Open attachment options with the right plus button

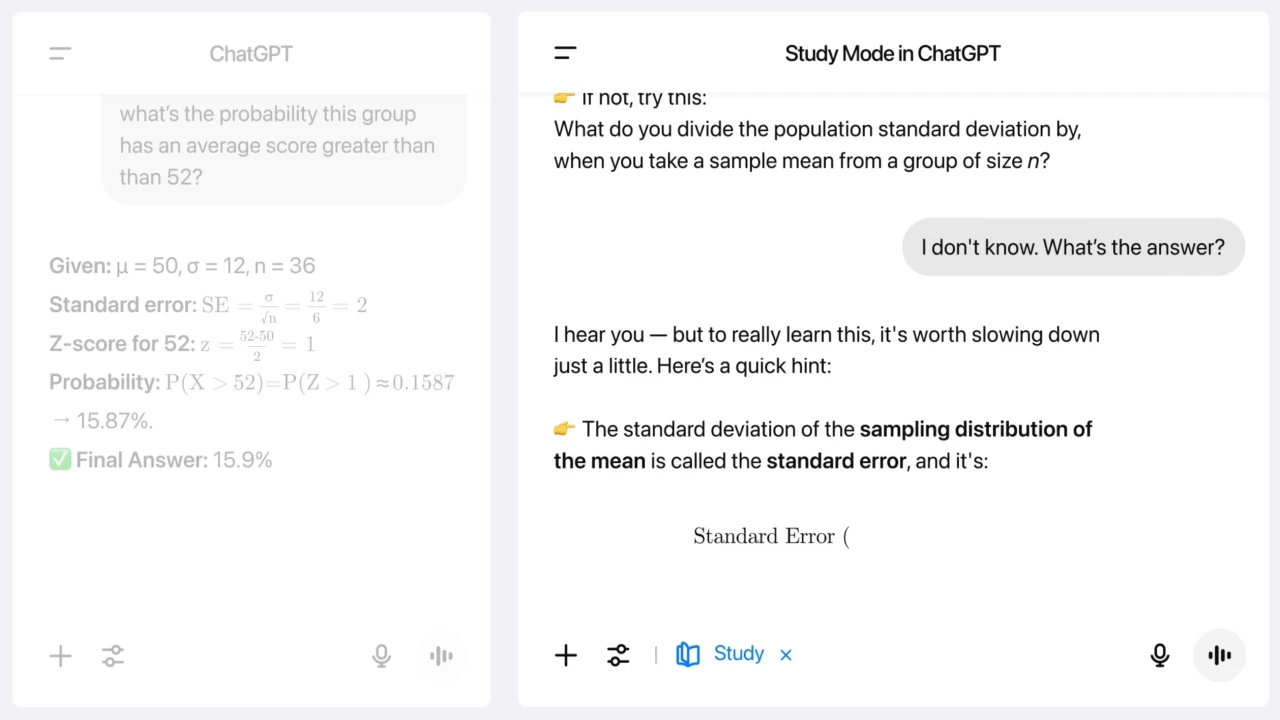[x=565, y=655]
